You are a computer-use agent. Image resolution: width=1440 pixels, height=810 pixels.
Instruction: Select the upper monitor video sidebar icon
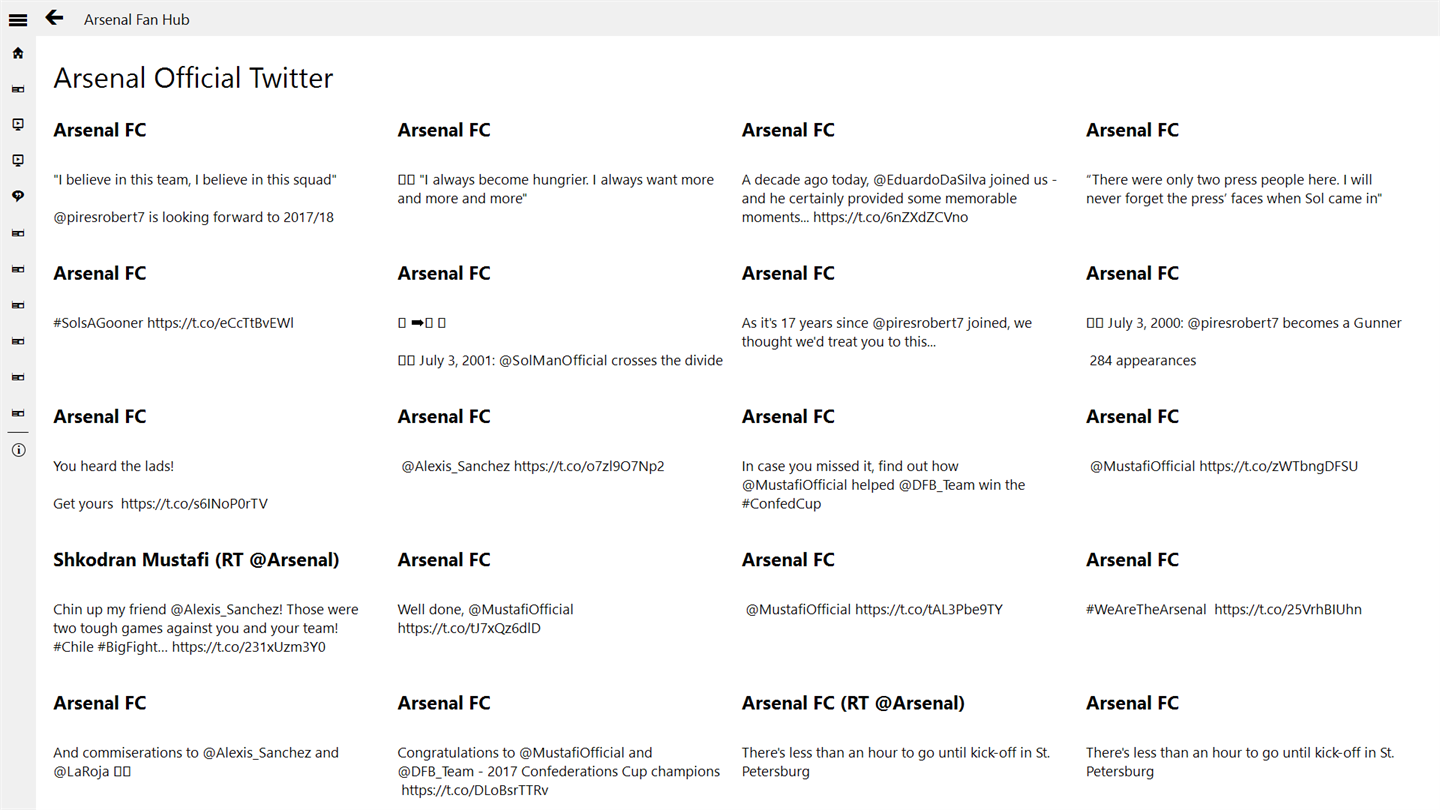click(x=18, y=125)
